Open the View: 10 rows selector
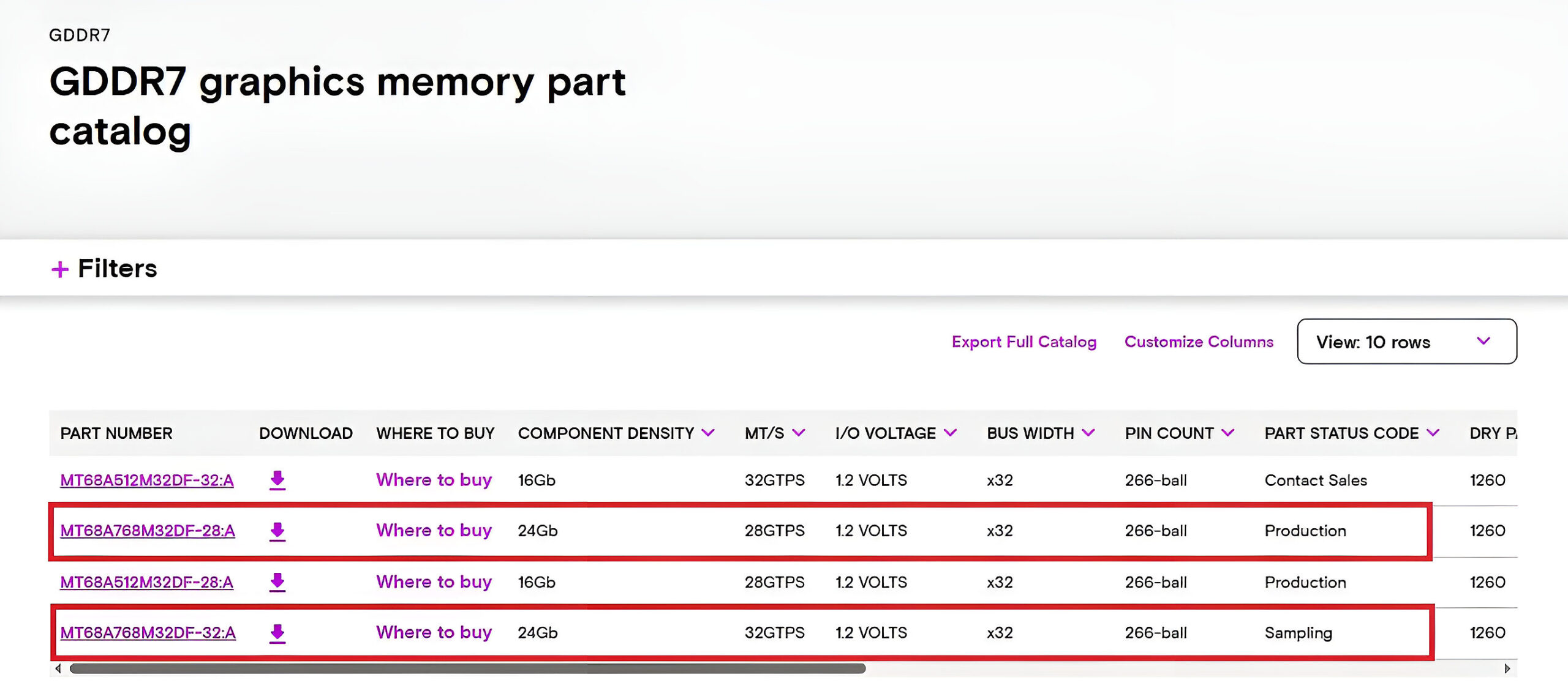The width and height of the screenshot is (1568, 699). tap(1406, 342)
